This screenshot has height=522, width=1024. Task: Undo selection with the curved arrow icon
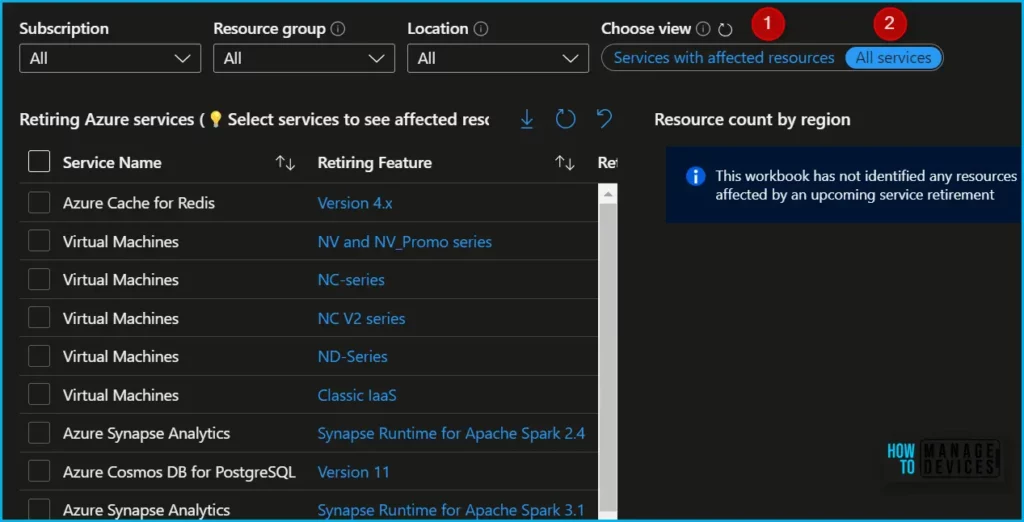(x=605, y=119)
